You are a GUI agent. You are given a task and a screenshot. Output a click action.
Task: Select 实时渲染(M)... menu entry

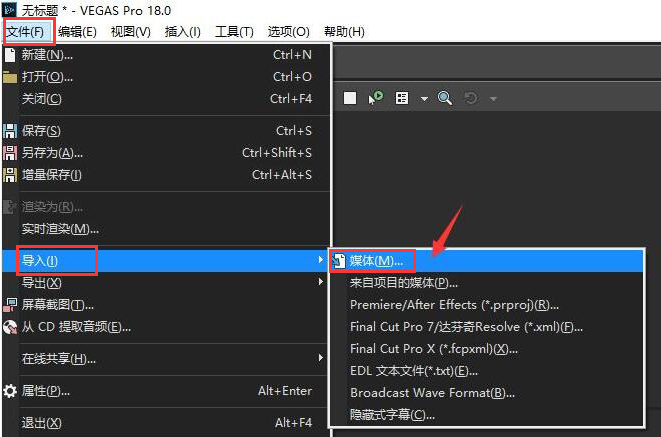pyautogui.click(x=166, y=229)
